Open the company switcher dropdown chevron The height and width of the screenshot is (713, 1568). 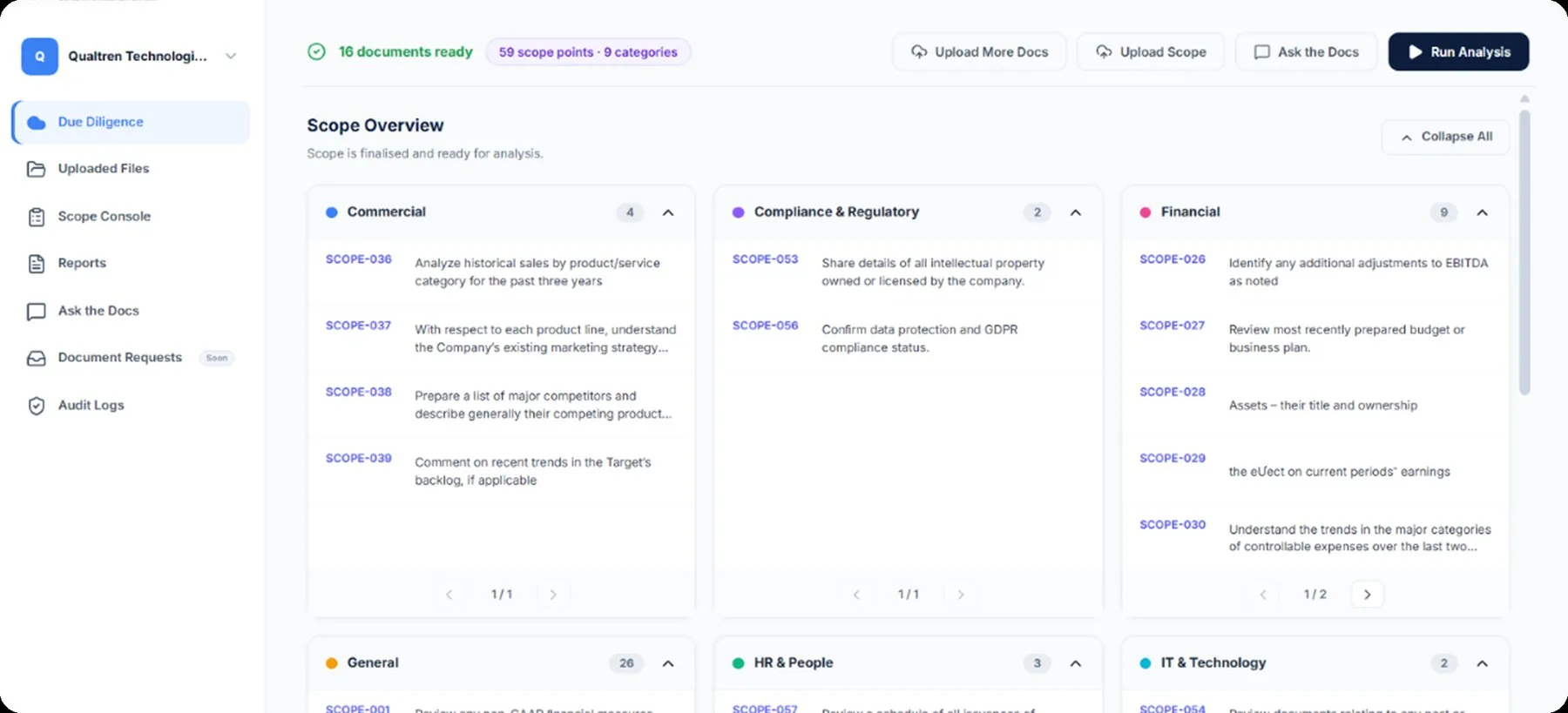pyautogui.click(x=231, y=56)
